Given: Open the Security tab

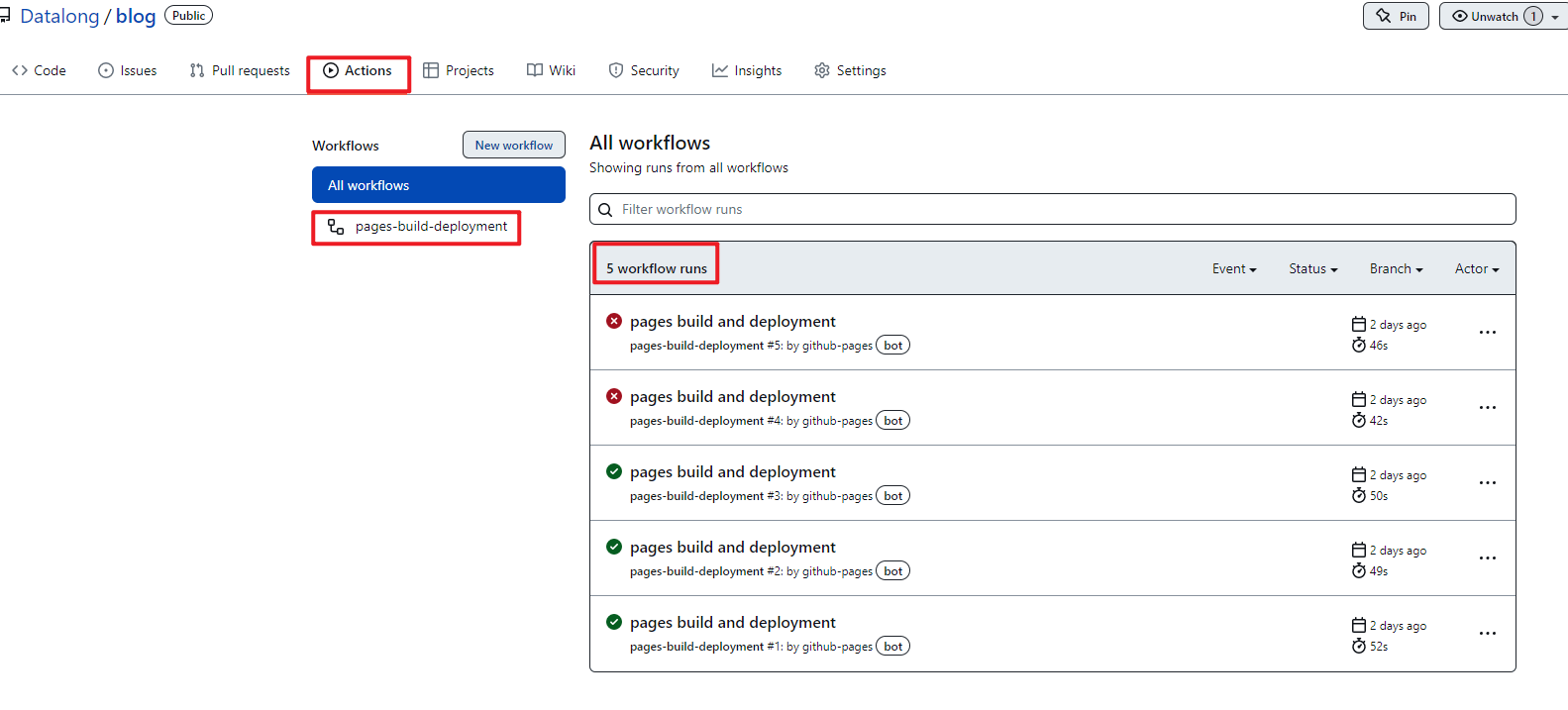Looking at the screenshot, I should pos(644,71).
